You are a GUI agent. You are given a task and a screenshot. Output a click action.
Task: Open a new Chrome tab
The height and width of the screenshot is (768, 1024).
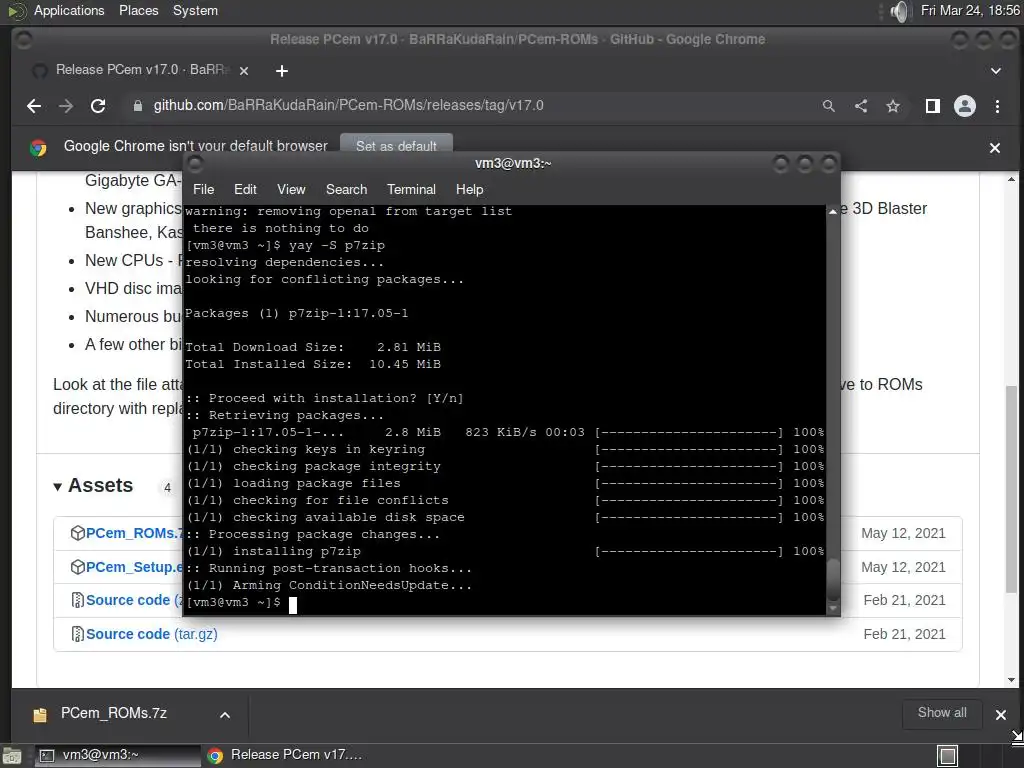pos(281,71)
